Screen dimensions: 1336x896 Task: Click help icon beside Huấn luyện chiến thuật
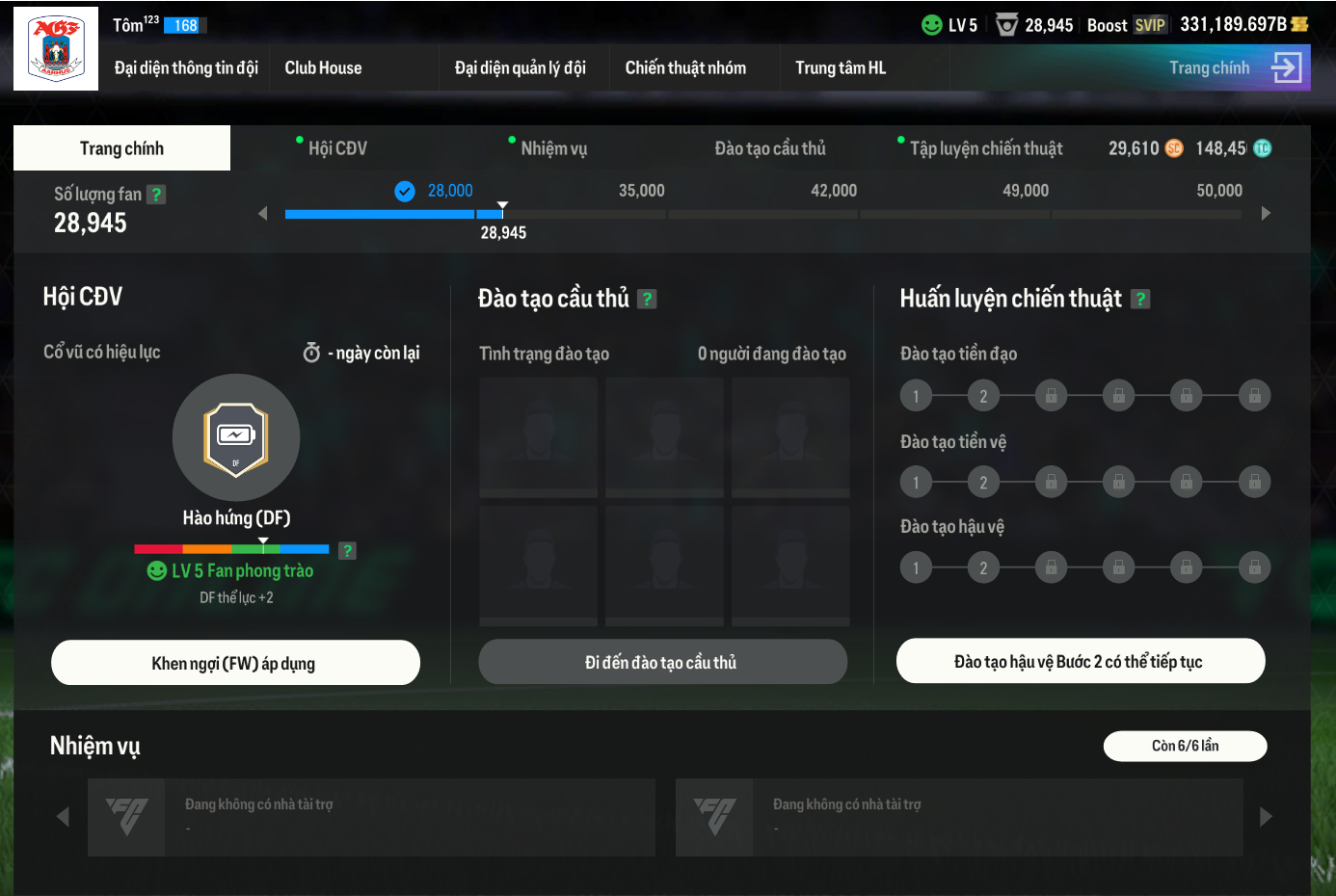tap(1140, 300)
